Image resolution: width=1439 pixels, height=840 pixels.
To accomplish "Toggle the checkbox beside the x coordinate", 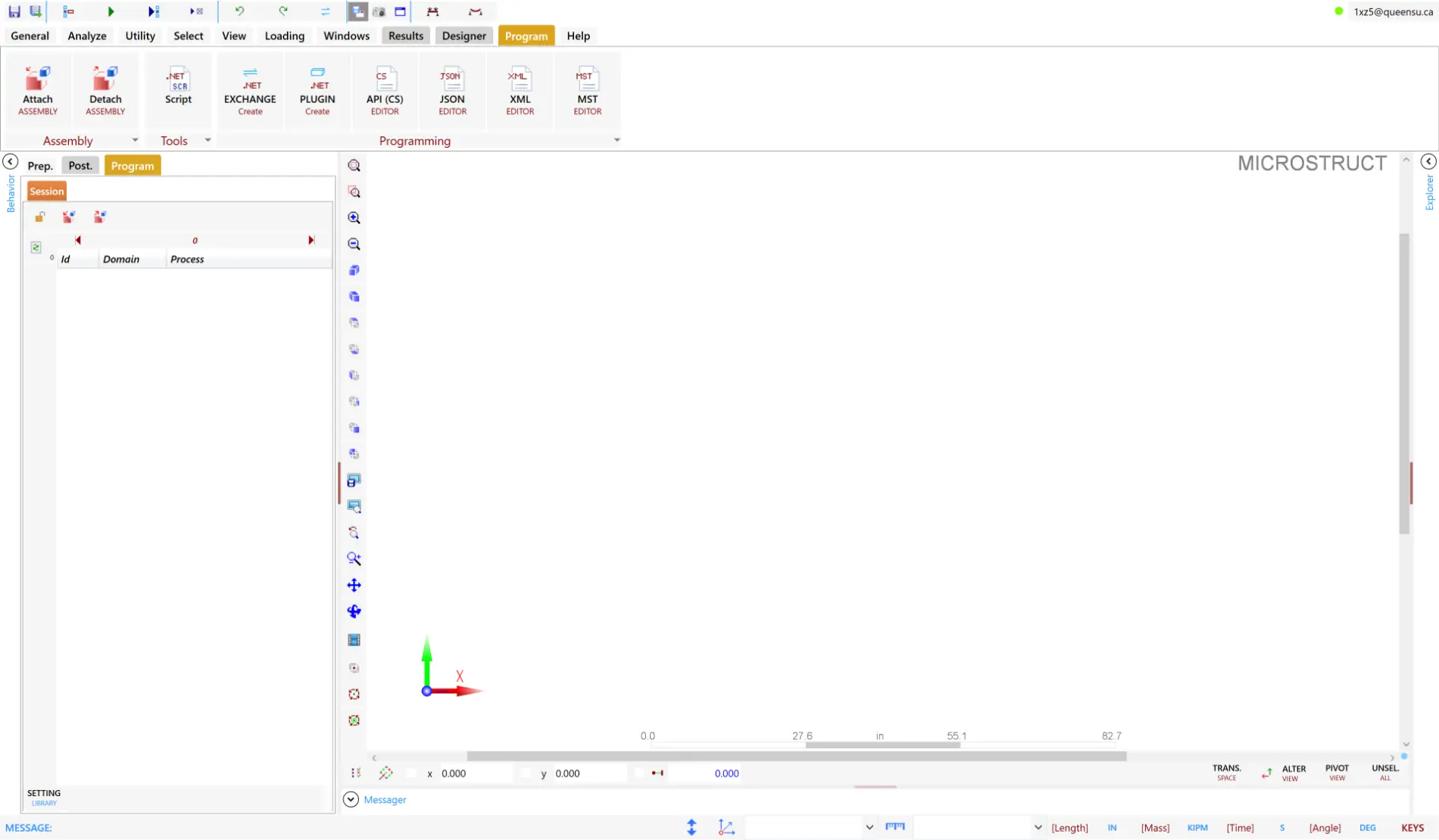I will [411, 773].
